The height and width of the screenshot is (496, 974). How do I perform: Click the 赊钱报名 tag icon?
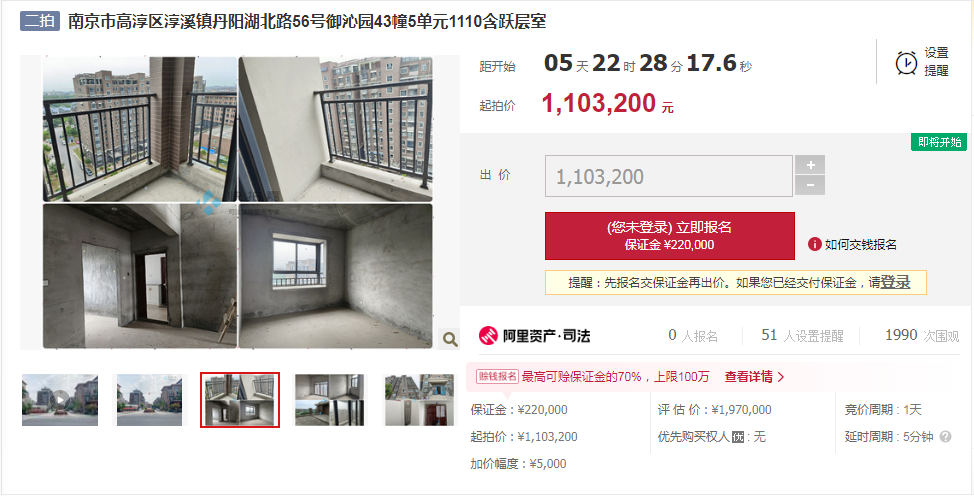pos(497,376)
